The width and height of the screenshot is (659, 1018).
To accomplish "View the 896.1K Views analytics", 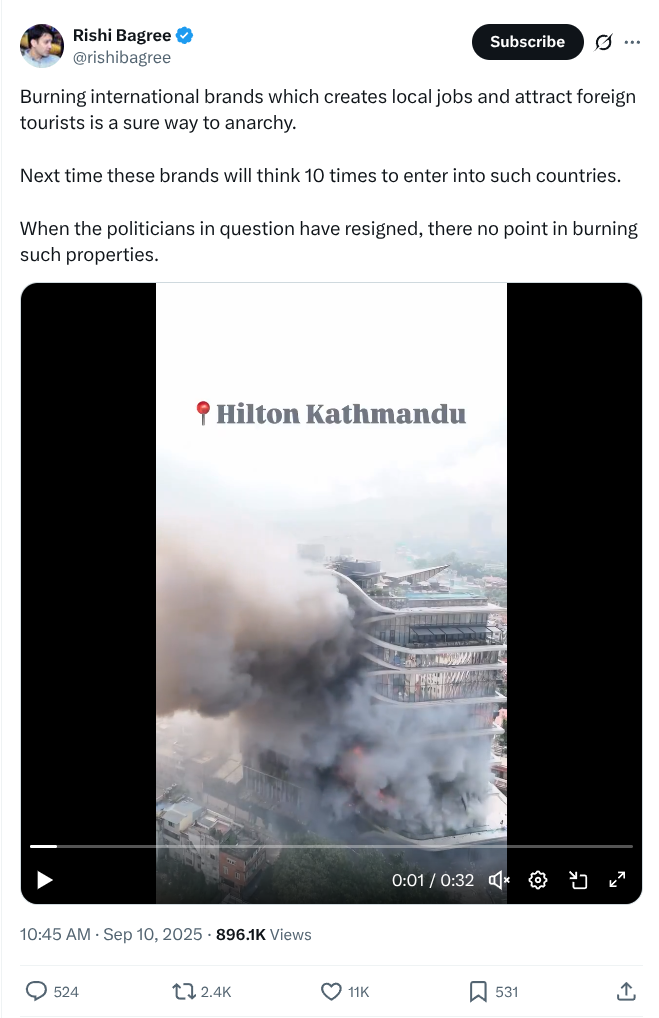I will pos(264,934).
